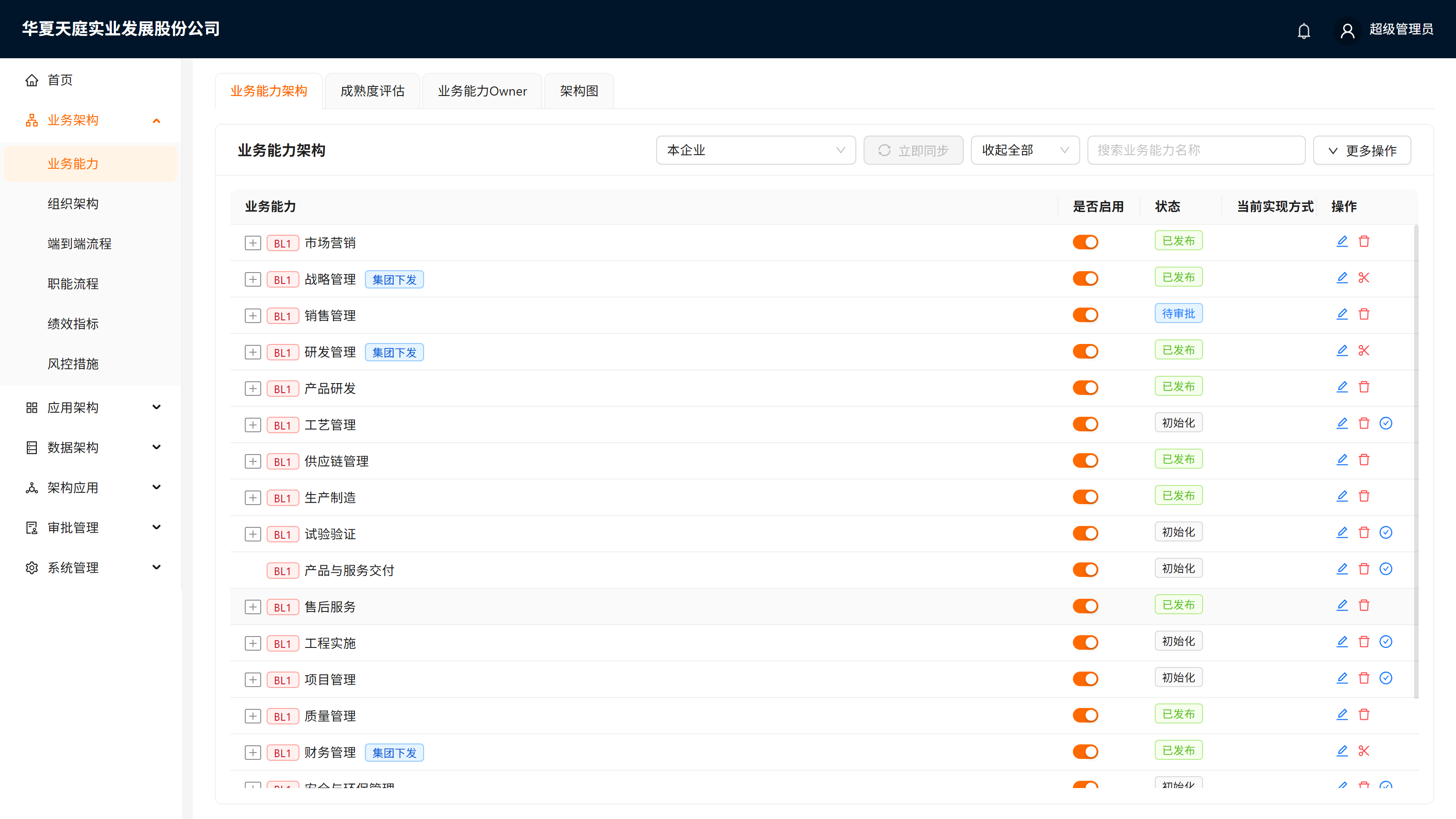Click publish check icon for 工艺管理
The image size is (1456, 819).
click(x=1385, y=423)
